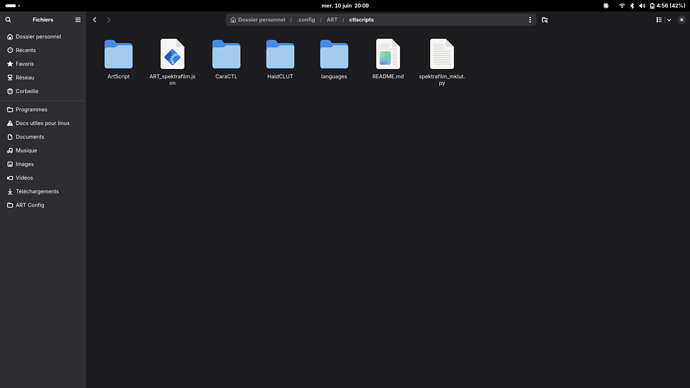The image size is (690, 388).
Task: Select the HaldCLUT folder
Action: coord(280,59)
